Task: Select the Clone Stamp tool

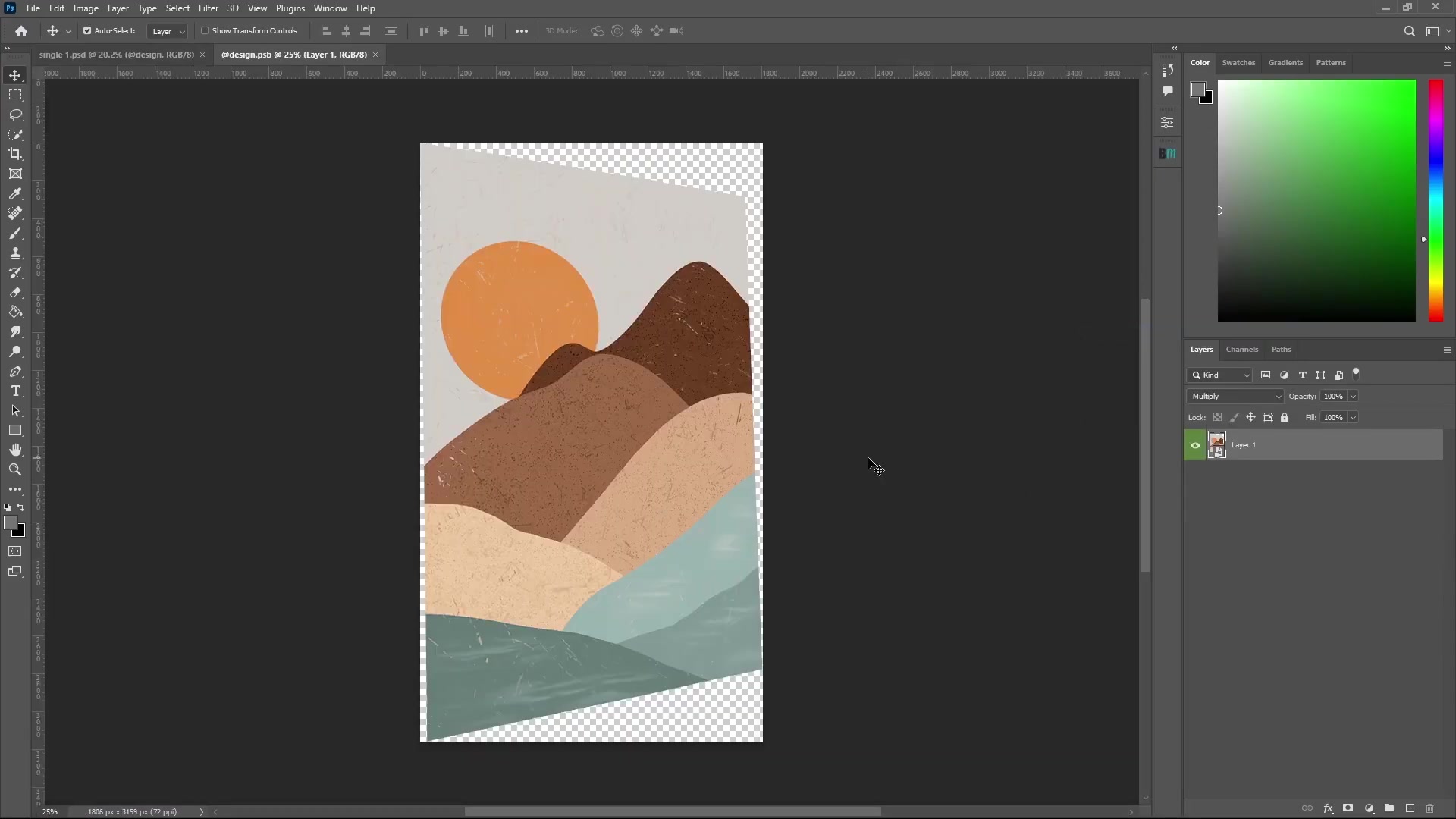Action: [x=15, y=253]
